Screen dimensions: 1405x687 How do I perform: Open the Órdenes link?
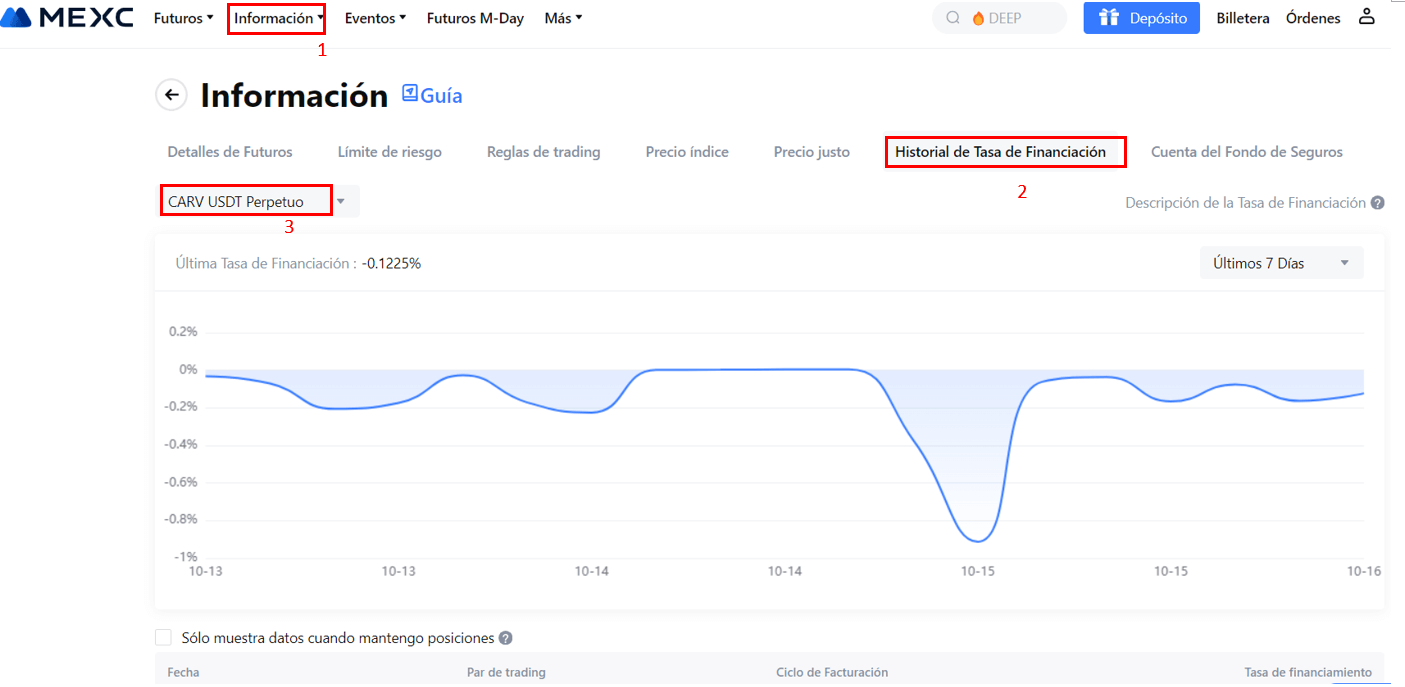pyautogui.click(x=1313, y=18)
